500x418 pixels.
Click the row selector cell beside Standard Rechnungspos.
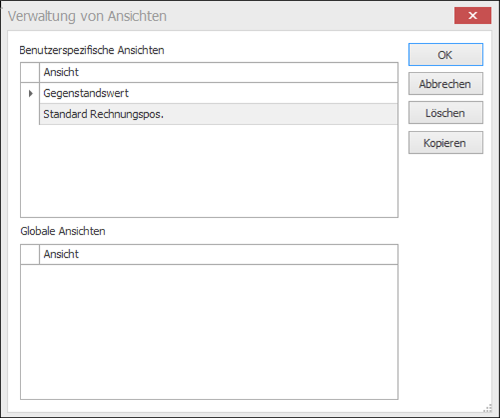(30, 114)
